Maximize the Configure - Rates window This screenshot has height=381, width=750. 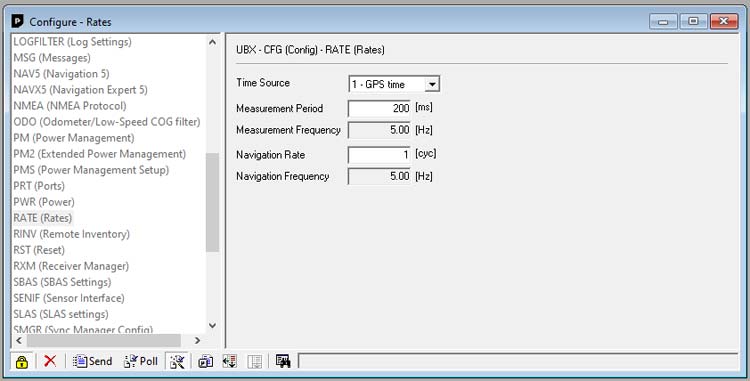(693, 21)
